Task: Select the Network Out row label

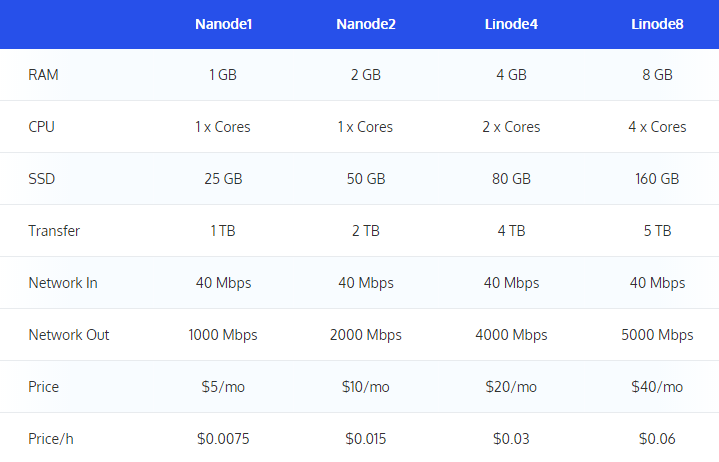Action: pyautogui.click(x=69, y=335)
